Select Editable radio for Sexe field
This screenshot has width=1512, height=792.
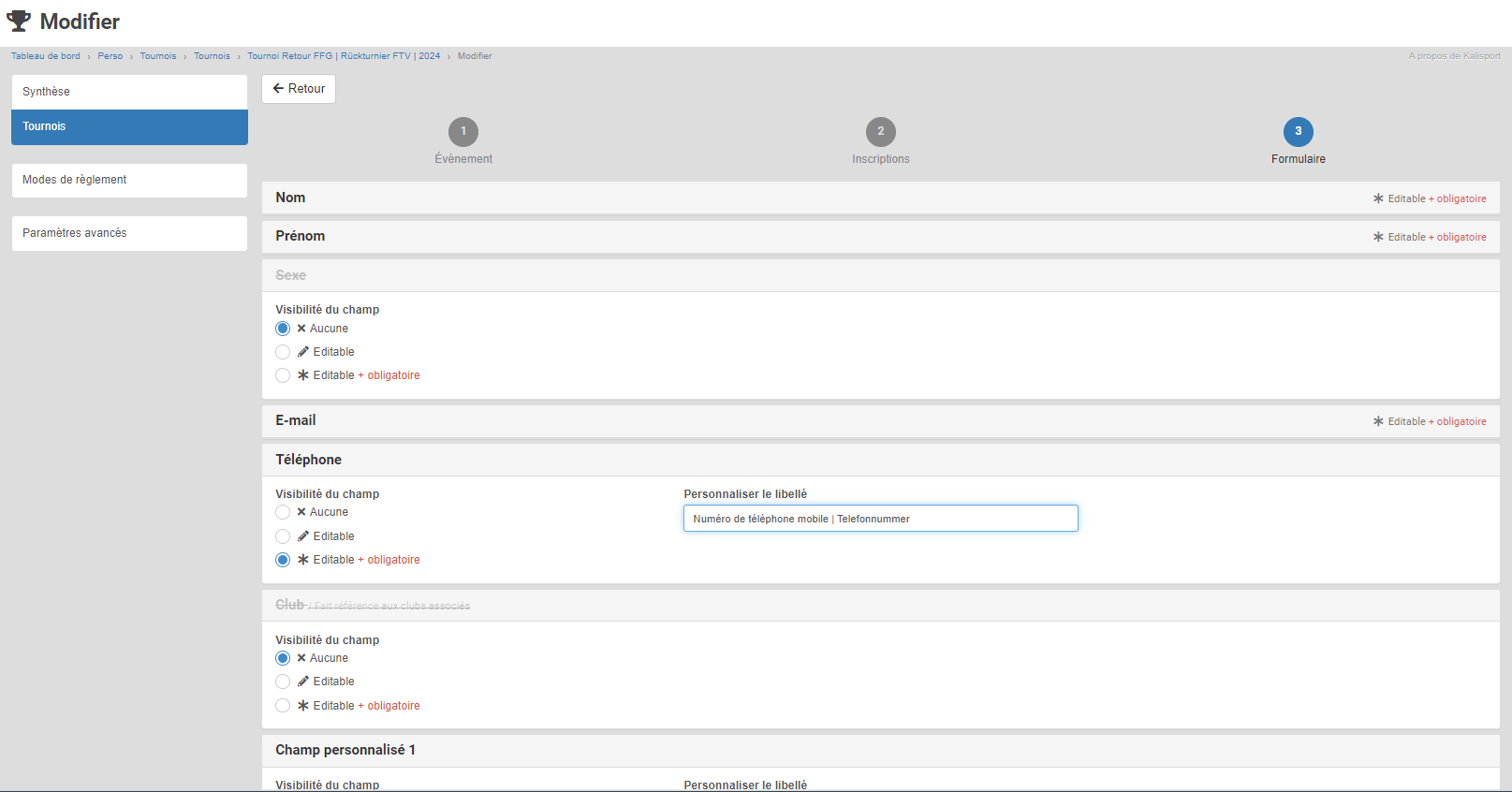(x=283, y=352)
